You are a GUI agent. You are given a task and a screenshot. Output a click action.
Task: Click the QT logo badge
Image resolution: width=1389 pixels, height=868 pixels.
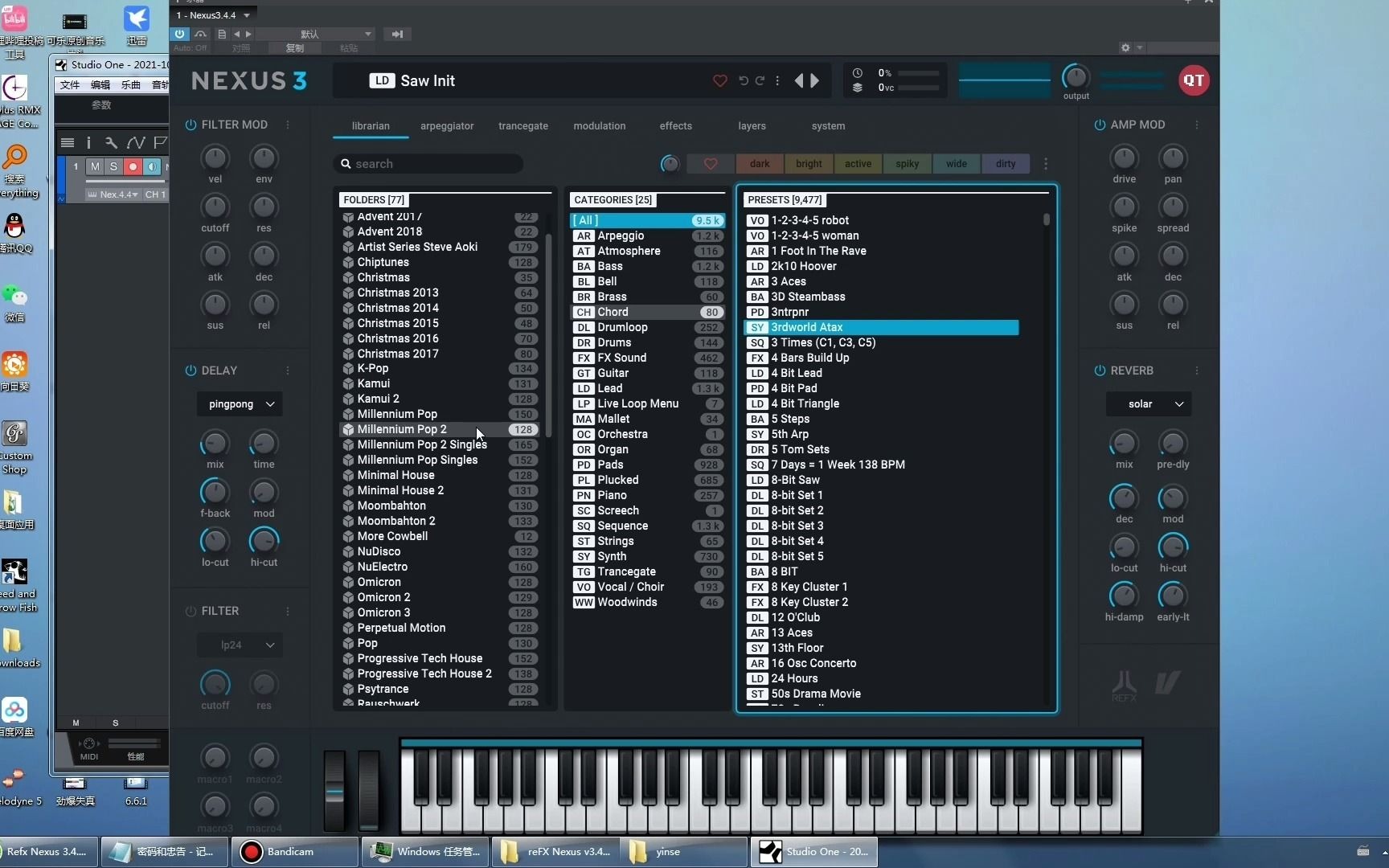(x=1194, y=80)
